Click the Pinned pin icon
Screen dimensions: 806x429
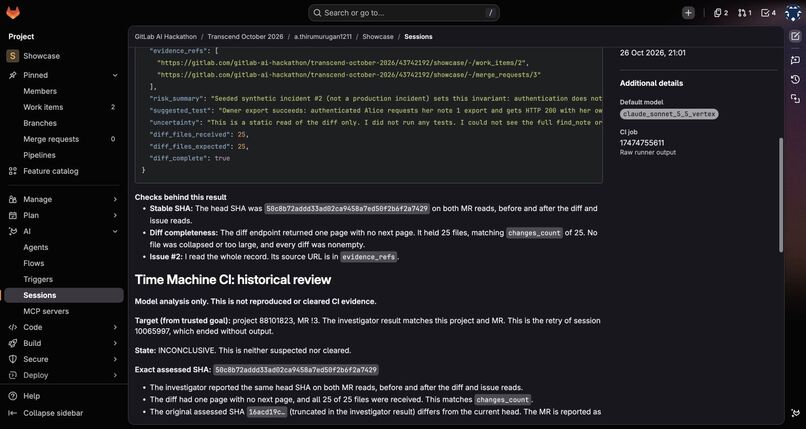pyautogui.click(x=13, y=75)
